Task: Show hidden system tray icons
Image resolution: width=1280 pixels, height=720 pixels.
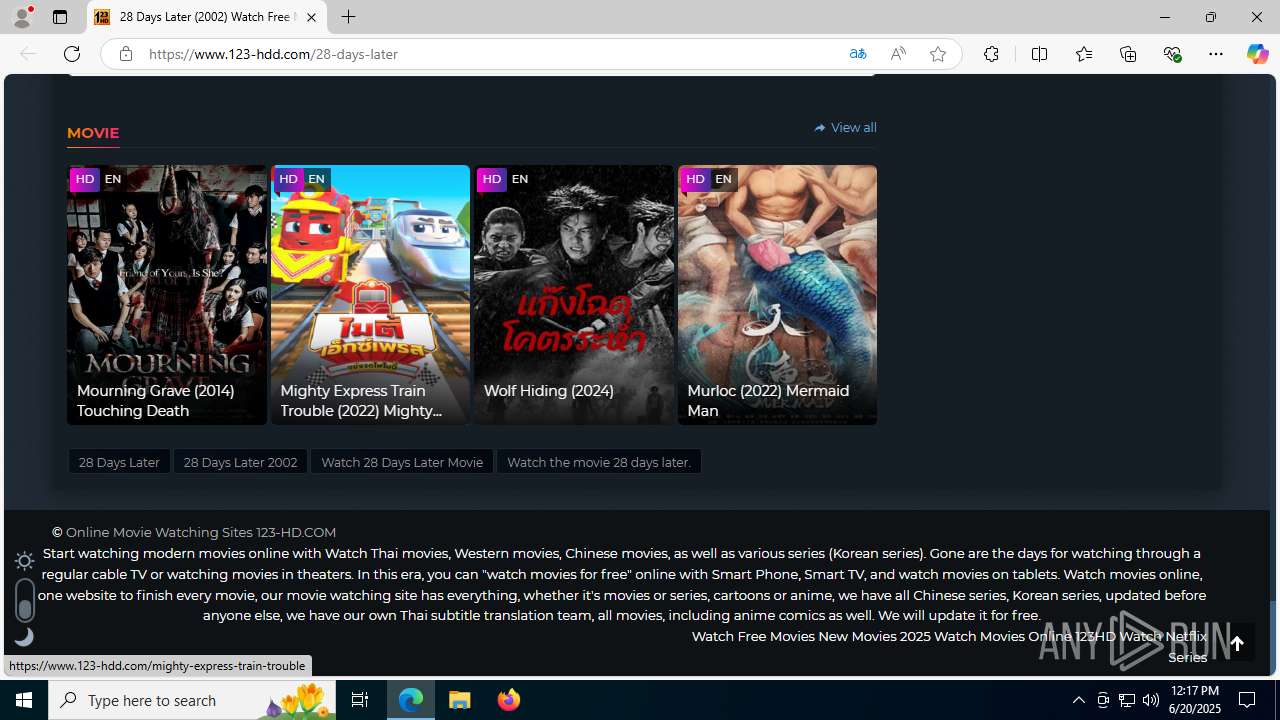Action: tap(1078, 700)
